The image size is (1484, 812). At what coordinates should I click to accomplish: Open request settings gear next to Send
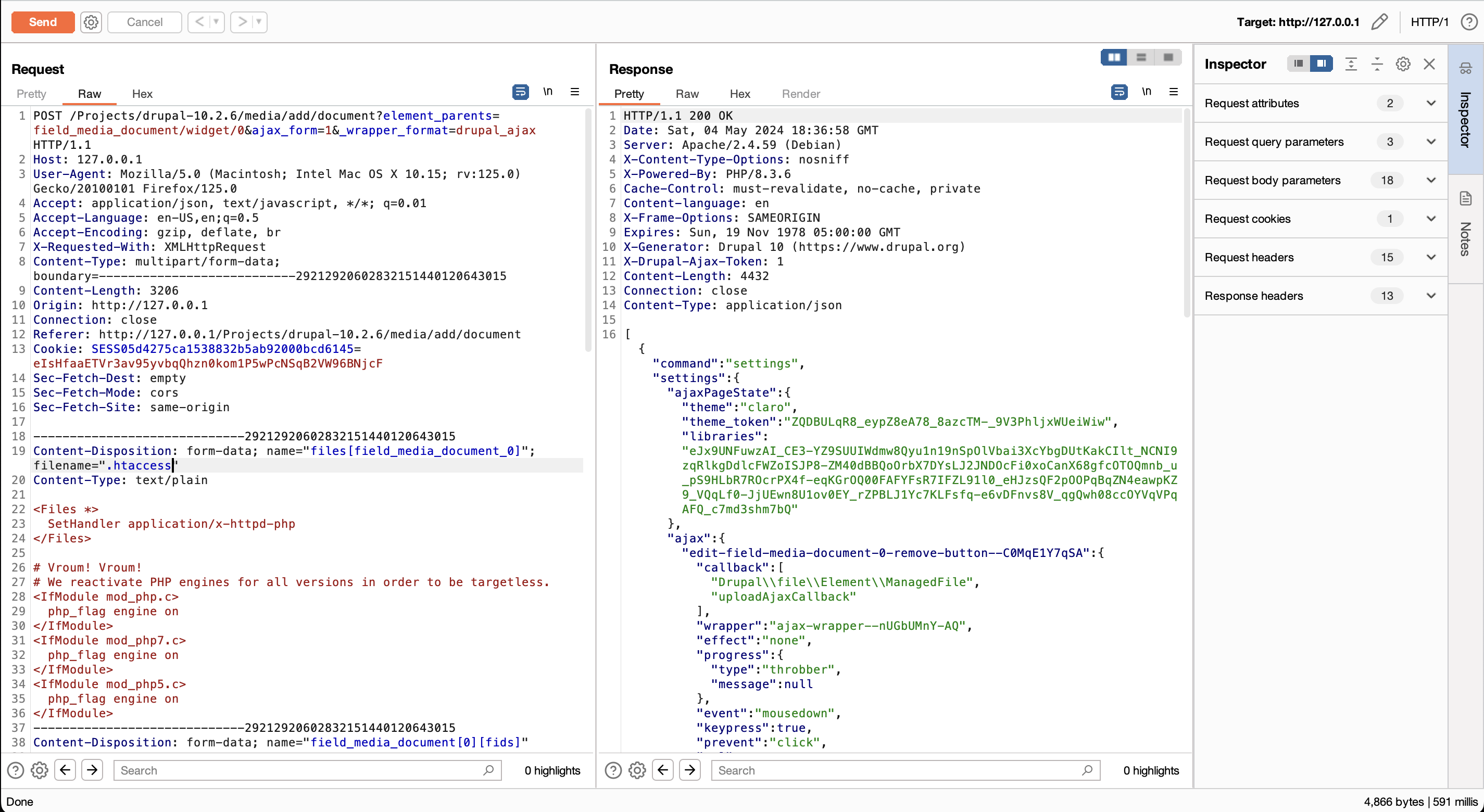click(91, 22)
